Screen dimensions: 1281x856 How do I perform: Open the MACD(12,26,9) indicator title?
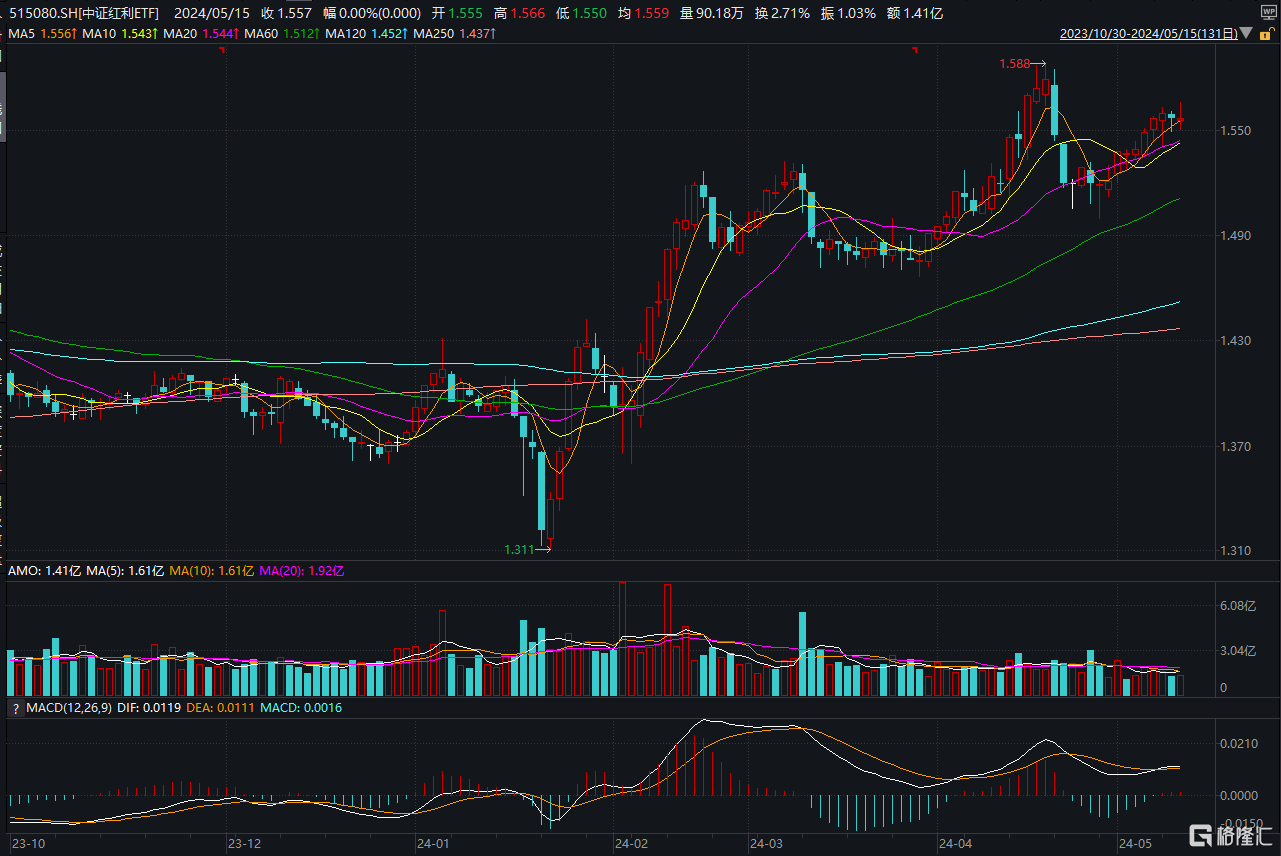69,708
